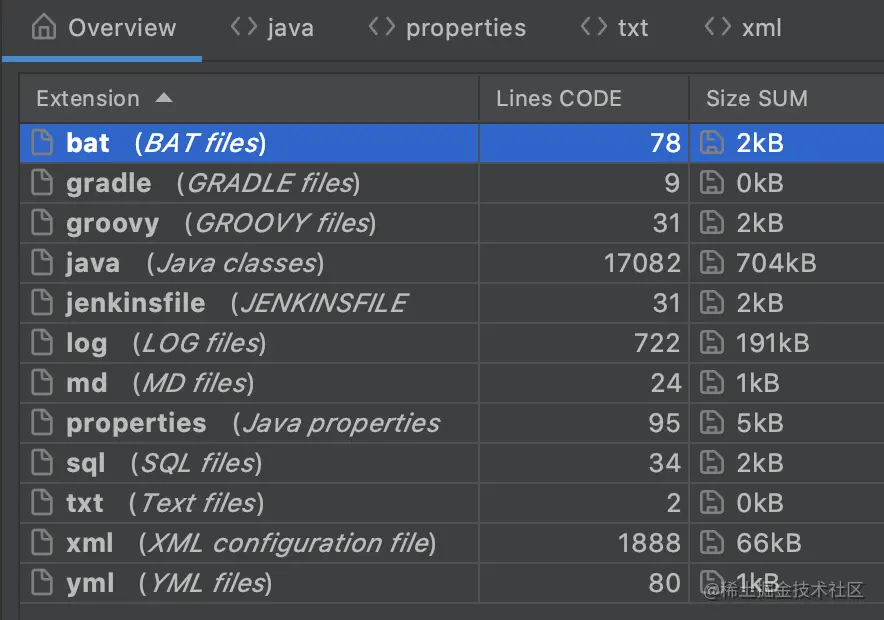The image size is (884, 620).
Task: Select the bat (BAT files) row
Action: point(452,143)
